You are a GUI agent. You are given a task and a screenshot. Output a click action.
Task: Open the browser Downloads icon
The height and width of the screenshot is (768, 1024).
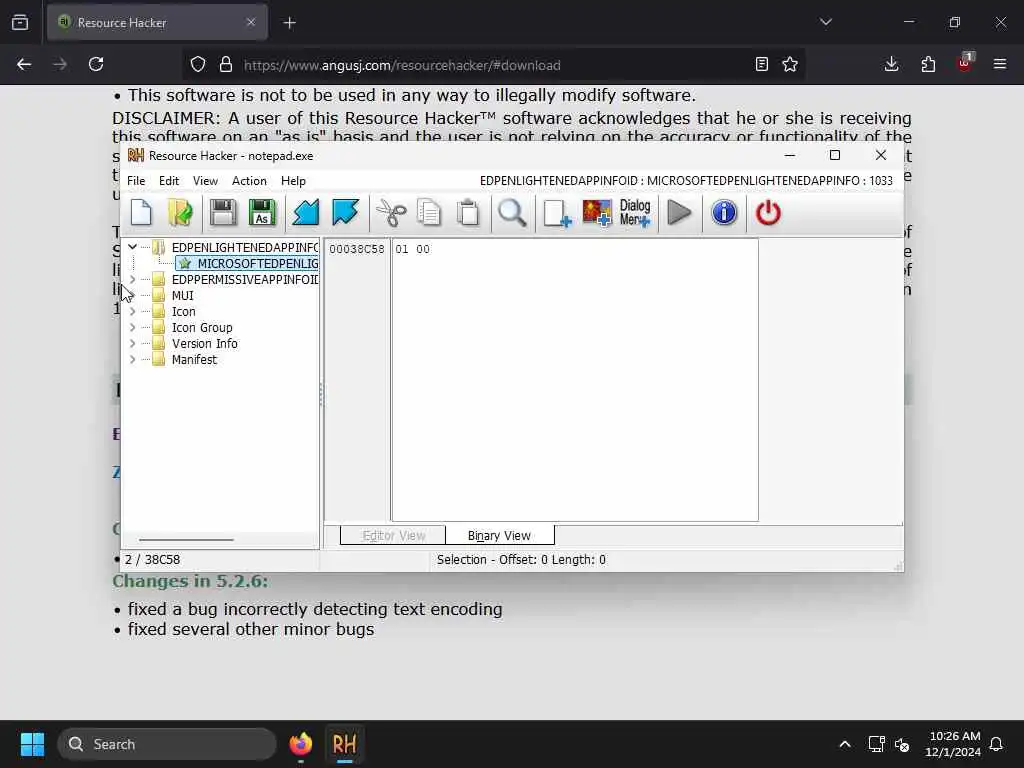point(891,64)
